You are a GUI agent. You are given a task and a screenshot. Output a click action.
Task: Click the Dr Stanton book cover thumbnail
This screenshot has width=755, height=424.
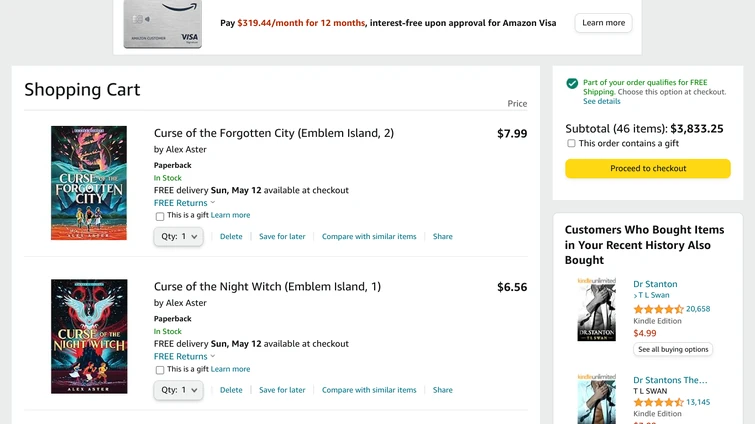[596, 310]
